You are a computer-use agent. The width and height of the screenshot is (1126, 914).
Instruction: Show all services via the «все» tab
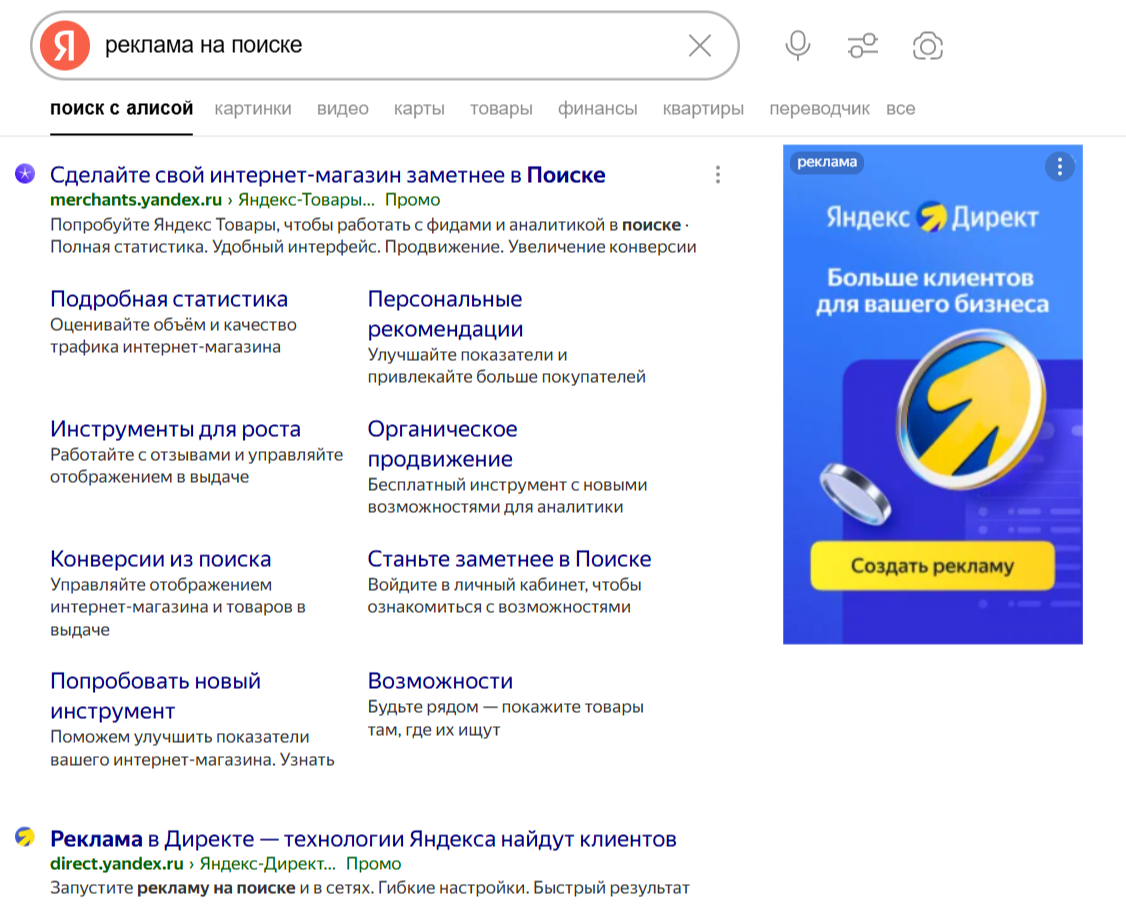[901, 108]
